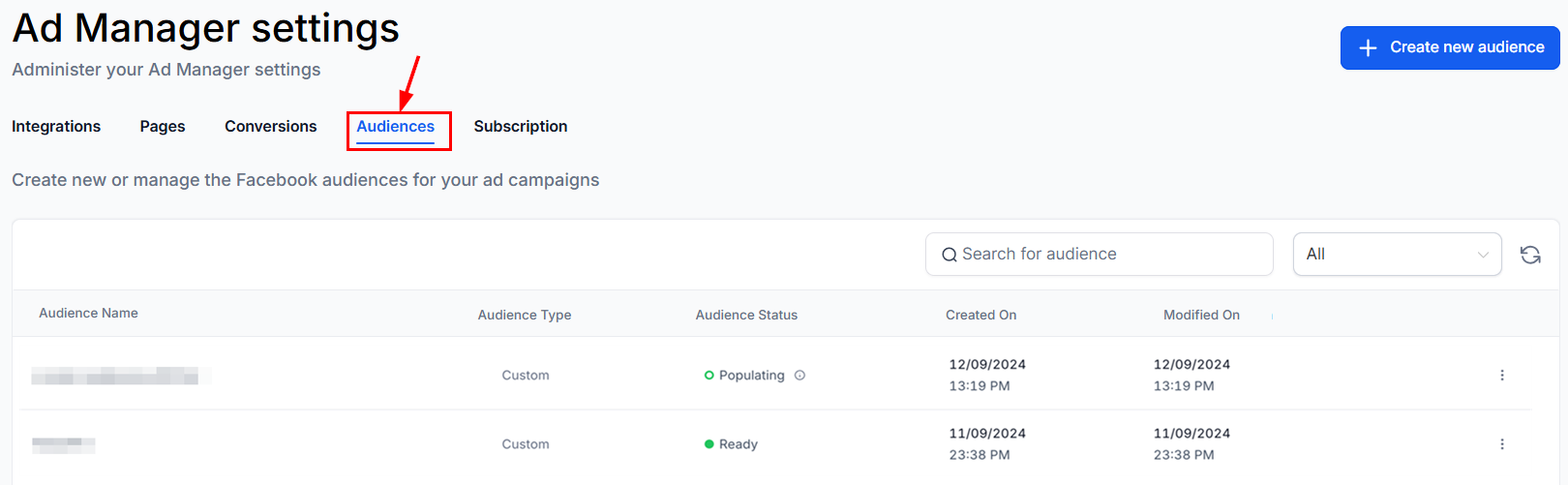Open the three-dot menu for the Populating audience
1568x485 pixels.
pyautogui.click(x=1502, y=376)
